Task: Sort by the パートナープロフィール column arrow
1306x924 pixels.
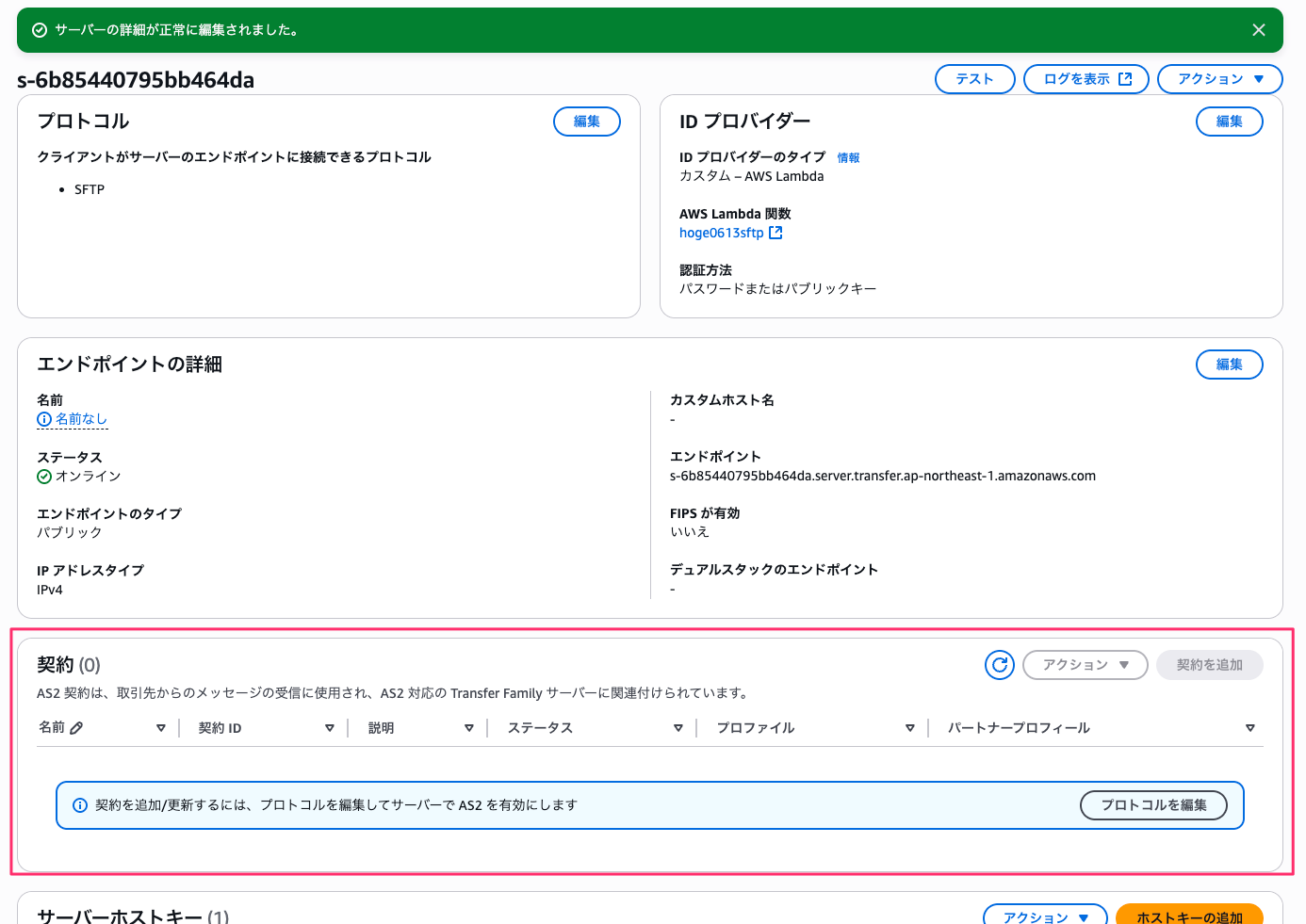Action: pyautogui.click(x=1249, y=728)
